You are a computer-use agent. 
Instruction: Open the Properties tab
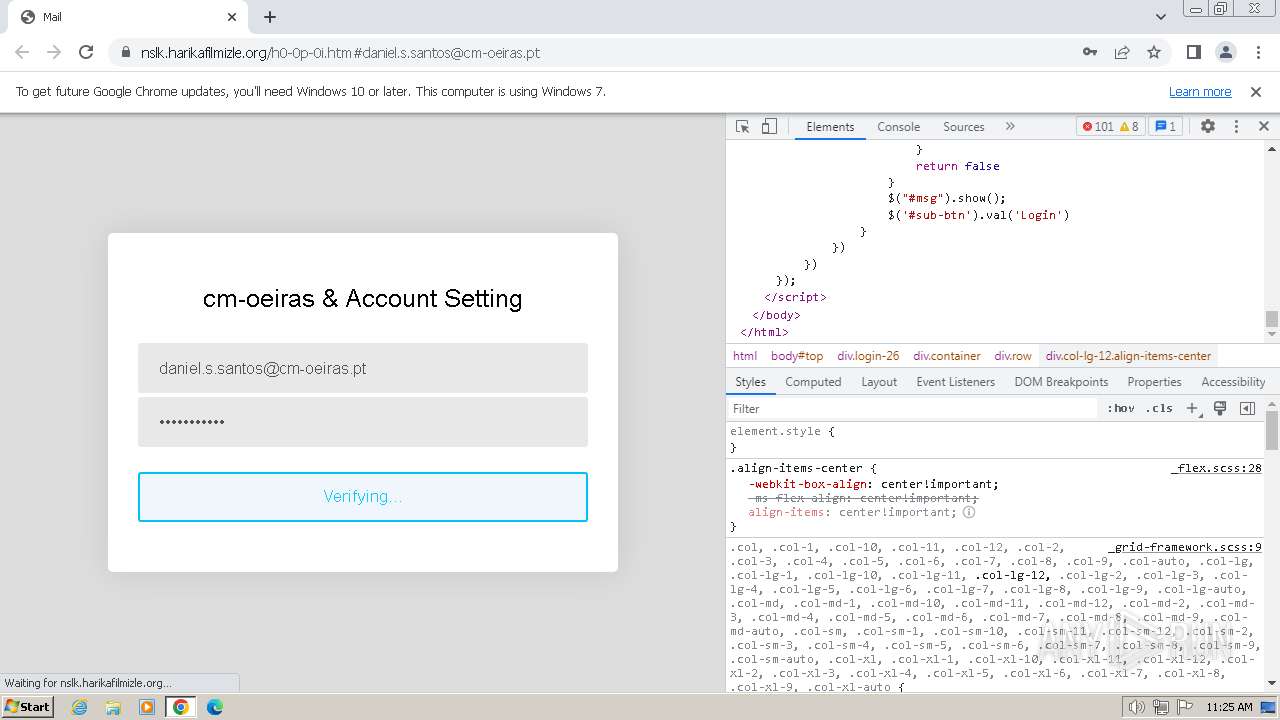pos(1154,382)
